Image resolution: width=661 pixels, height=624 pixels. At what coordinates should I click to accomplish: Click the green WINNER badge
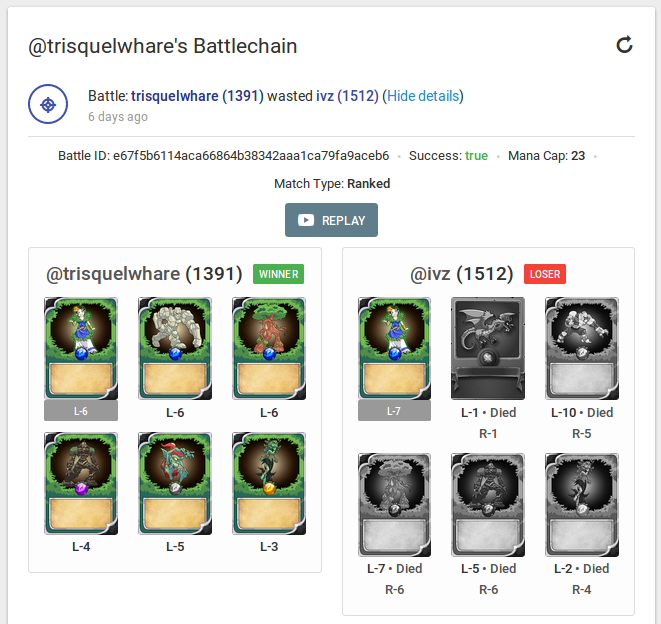click(x=278, y=274)
